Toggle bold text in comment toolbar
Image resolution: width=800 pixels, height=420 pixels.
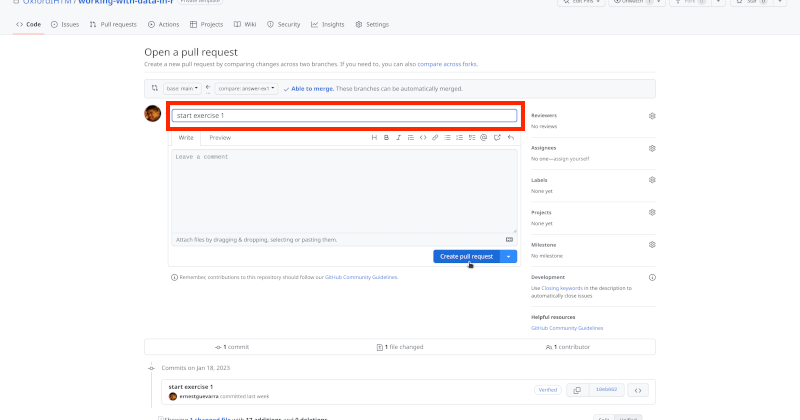click(386, 137)
